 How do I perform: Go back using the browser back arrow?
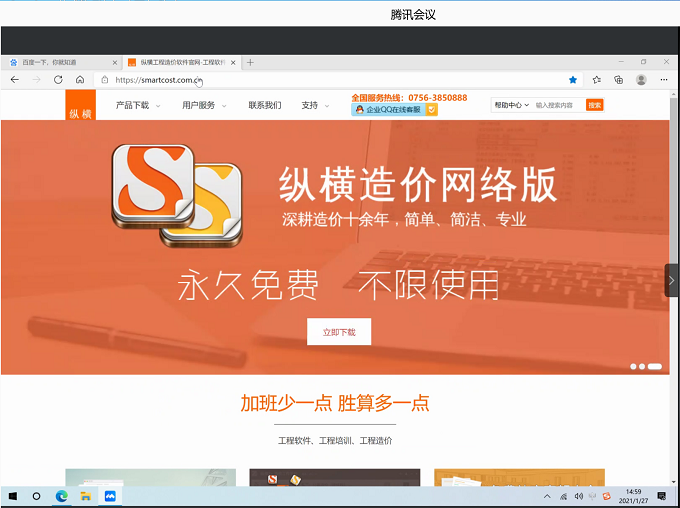(x=15, y=80)
